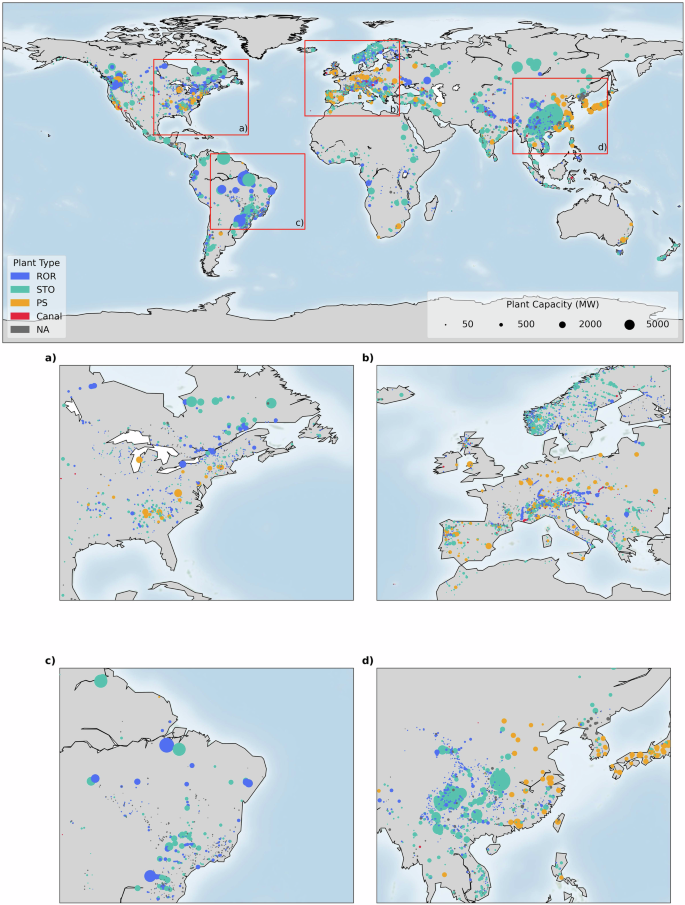This screenshot has width=685, height=905.
Task: Click the green STO legend swatch
Action: coord(19,290)
